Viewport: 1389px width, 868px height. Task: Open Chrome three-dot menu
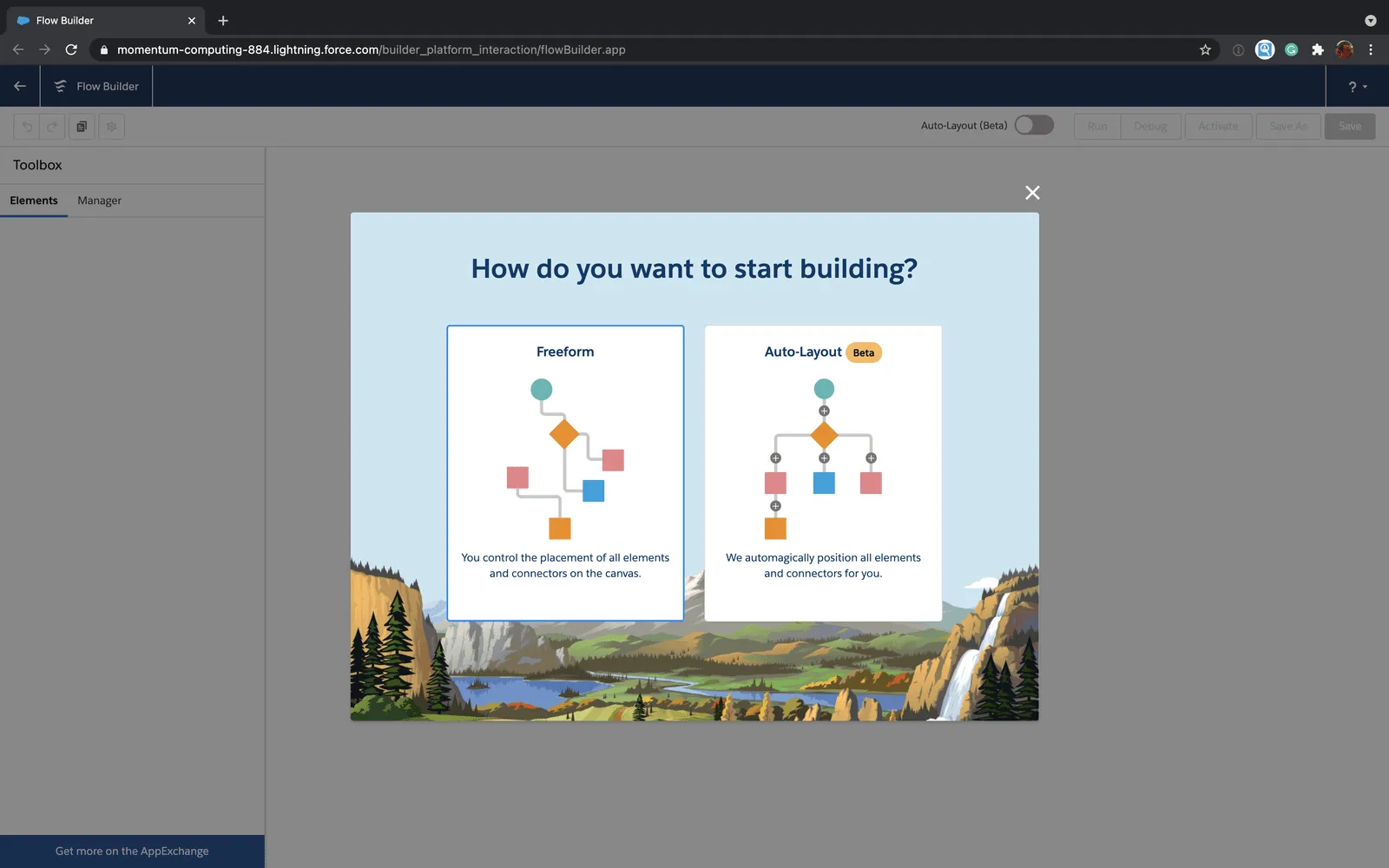pyautogui.click(x=1371, y=49)
